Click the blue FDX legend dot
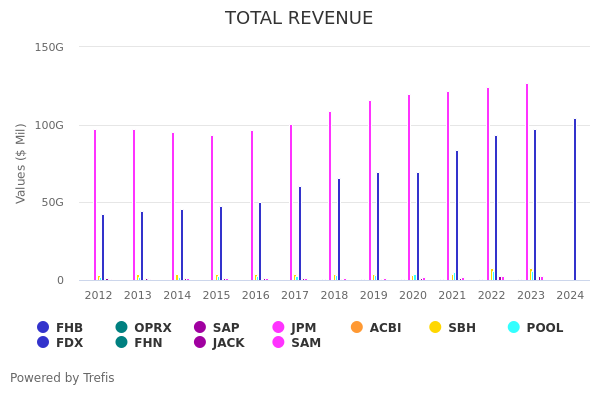The height and width of the screenshot is (400, 600). (43, 343)
